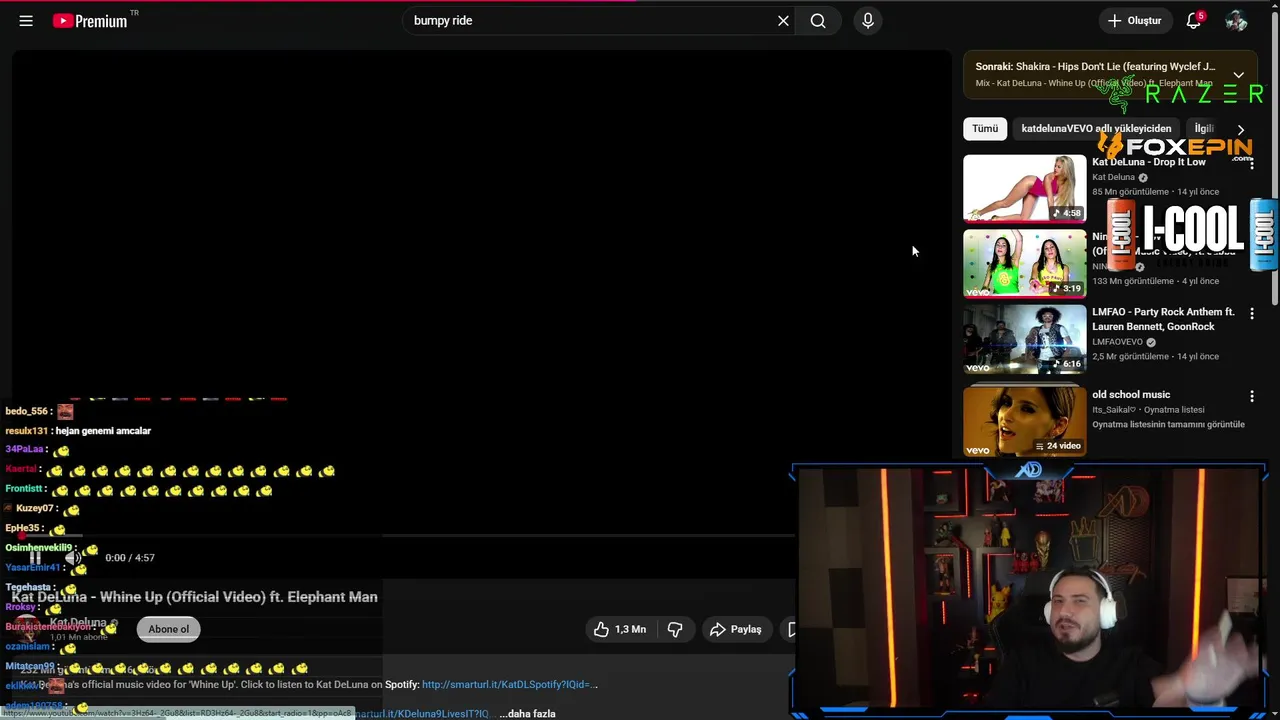
Task: Share the video via Paylaş
Action: click(736, 629)
